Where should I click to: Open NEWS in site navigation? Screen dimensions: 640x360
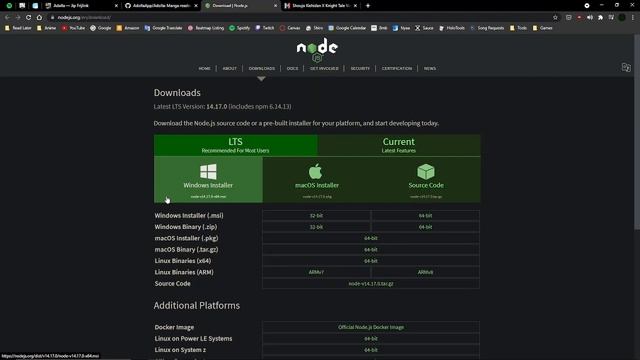pos(430,69)
